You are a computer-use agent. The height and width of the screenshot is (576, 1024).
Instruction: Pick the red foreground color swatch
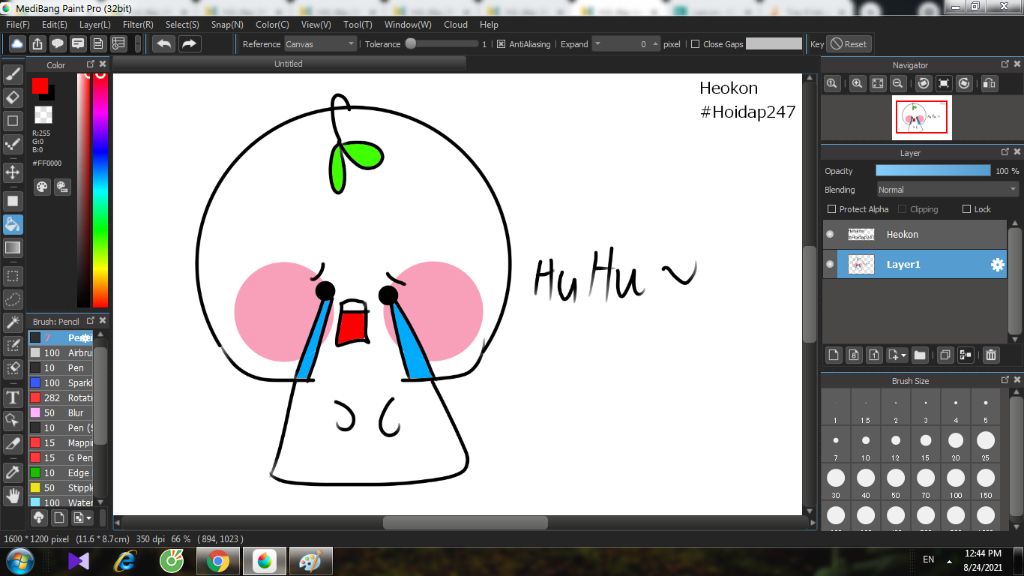[x=40, y=86]
